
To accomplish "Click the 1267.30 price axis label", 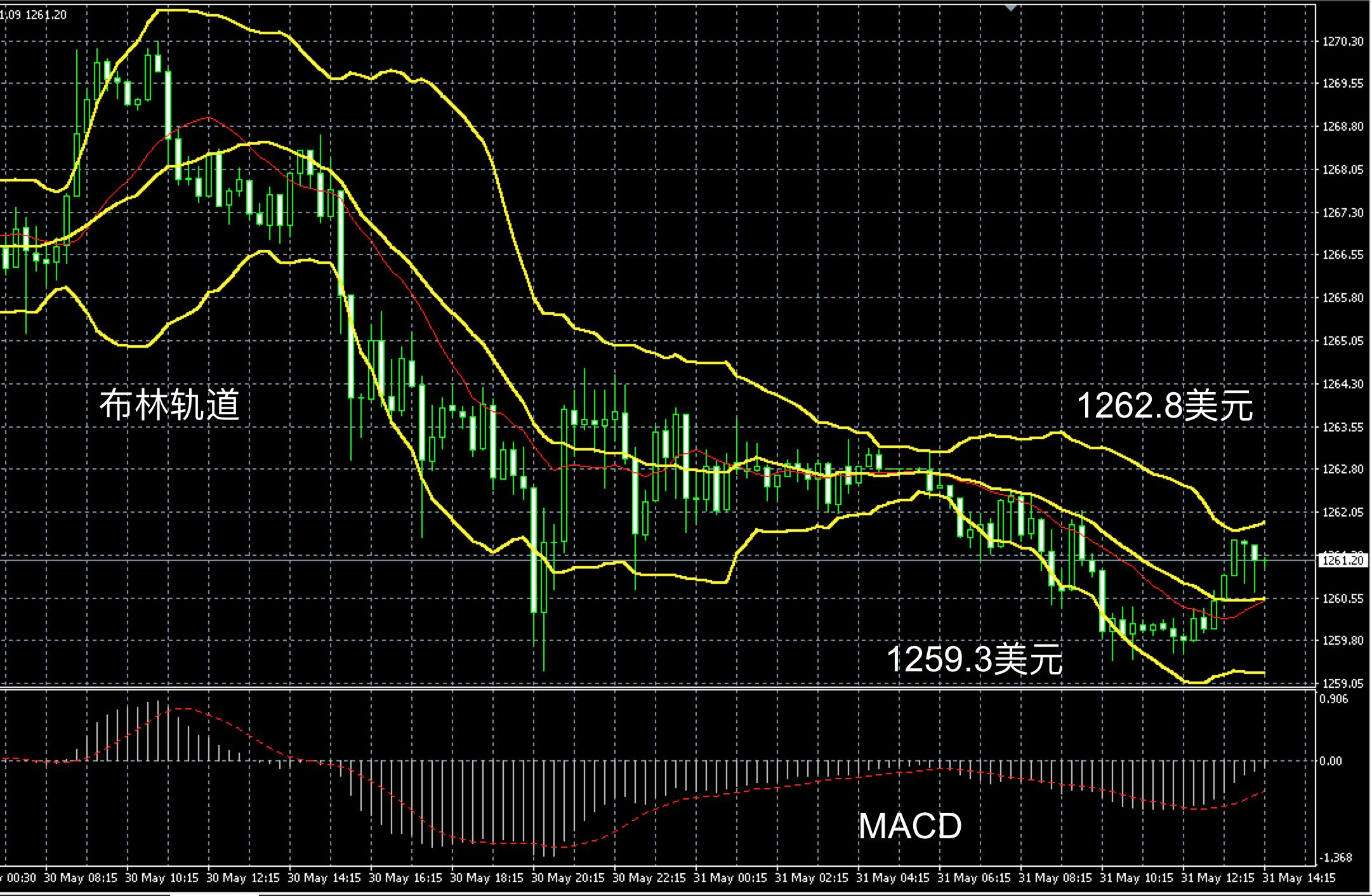I will 1343,213.
